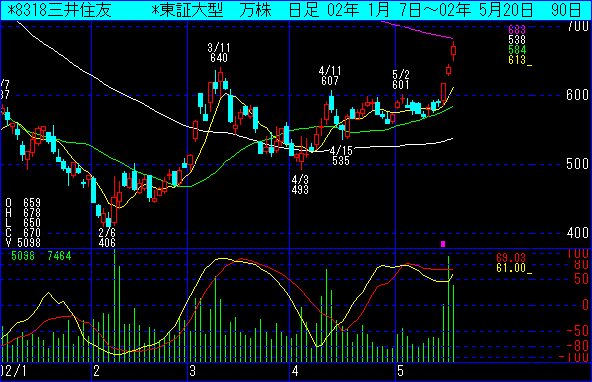Click the red 69.03 oscillator value
Screen dimensions: 592x382
coord(511,258)
